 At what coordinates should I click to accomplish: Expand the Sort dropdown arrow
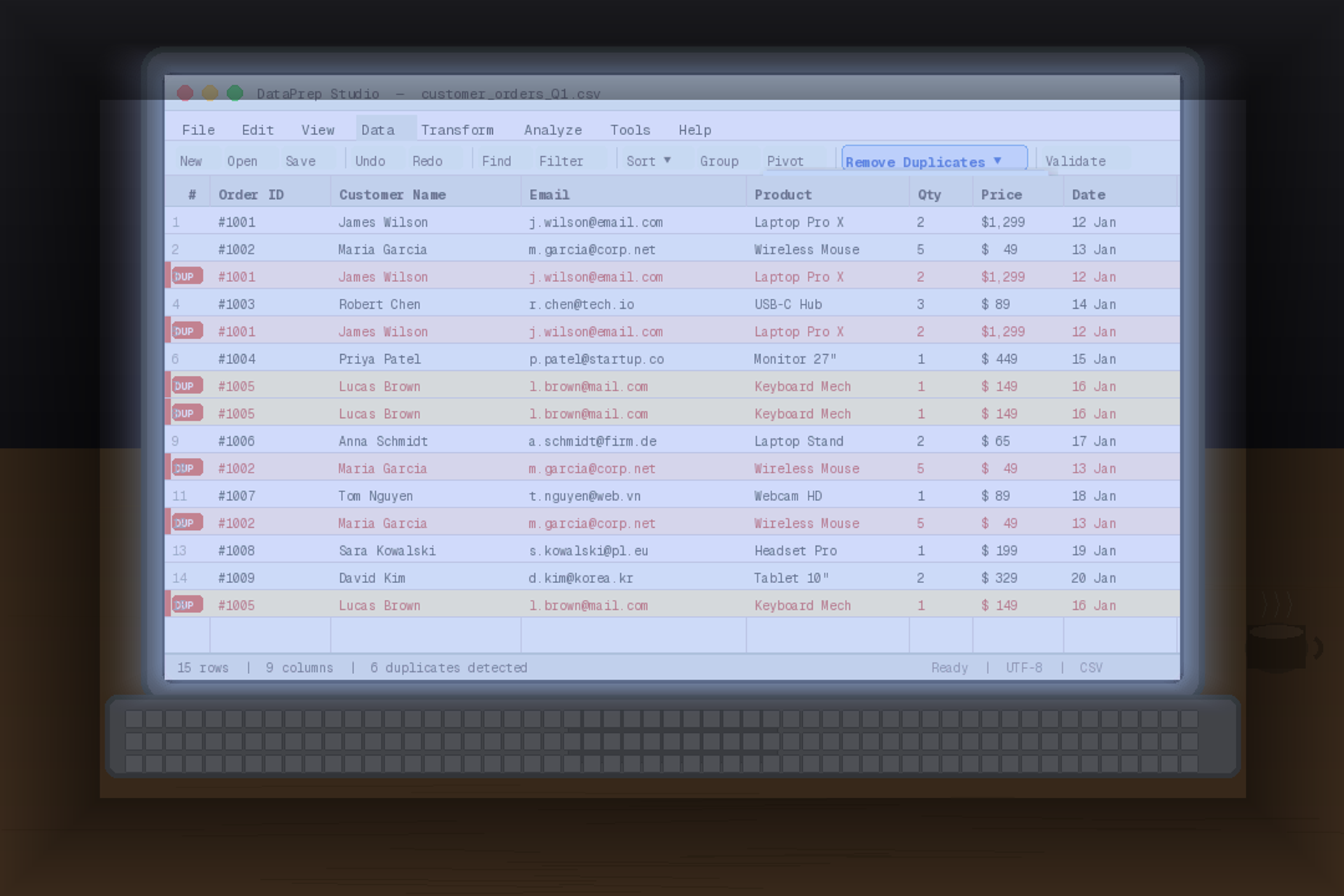667,160
